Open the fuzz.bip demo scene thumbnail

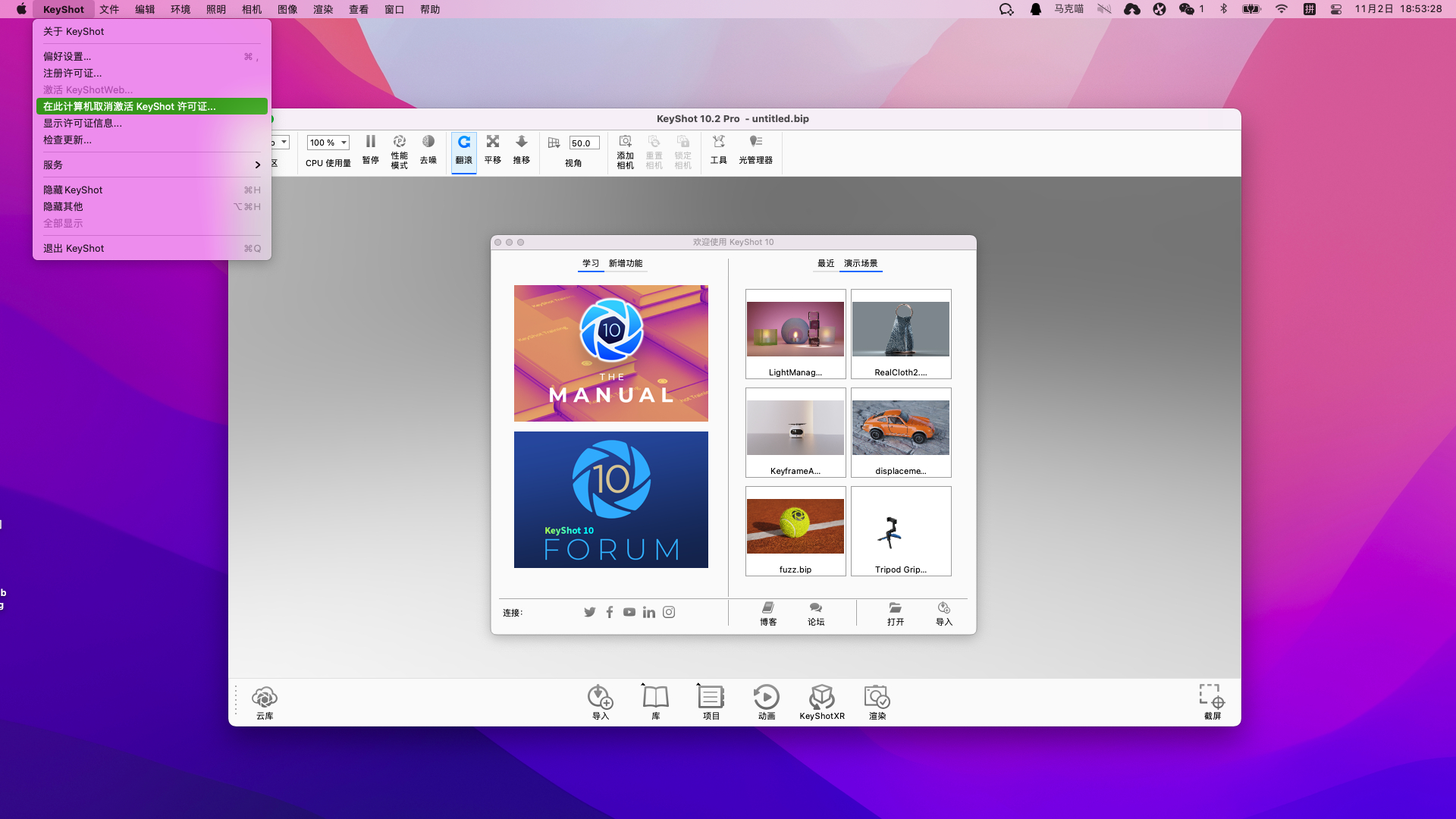tap(795, 531)
